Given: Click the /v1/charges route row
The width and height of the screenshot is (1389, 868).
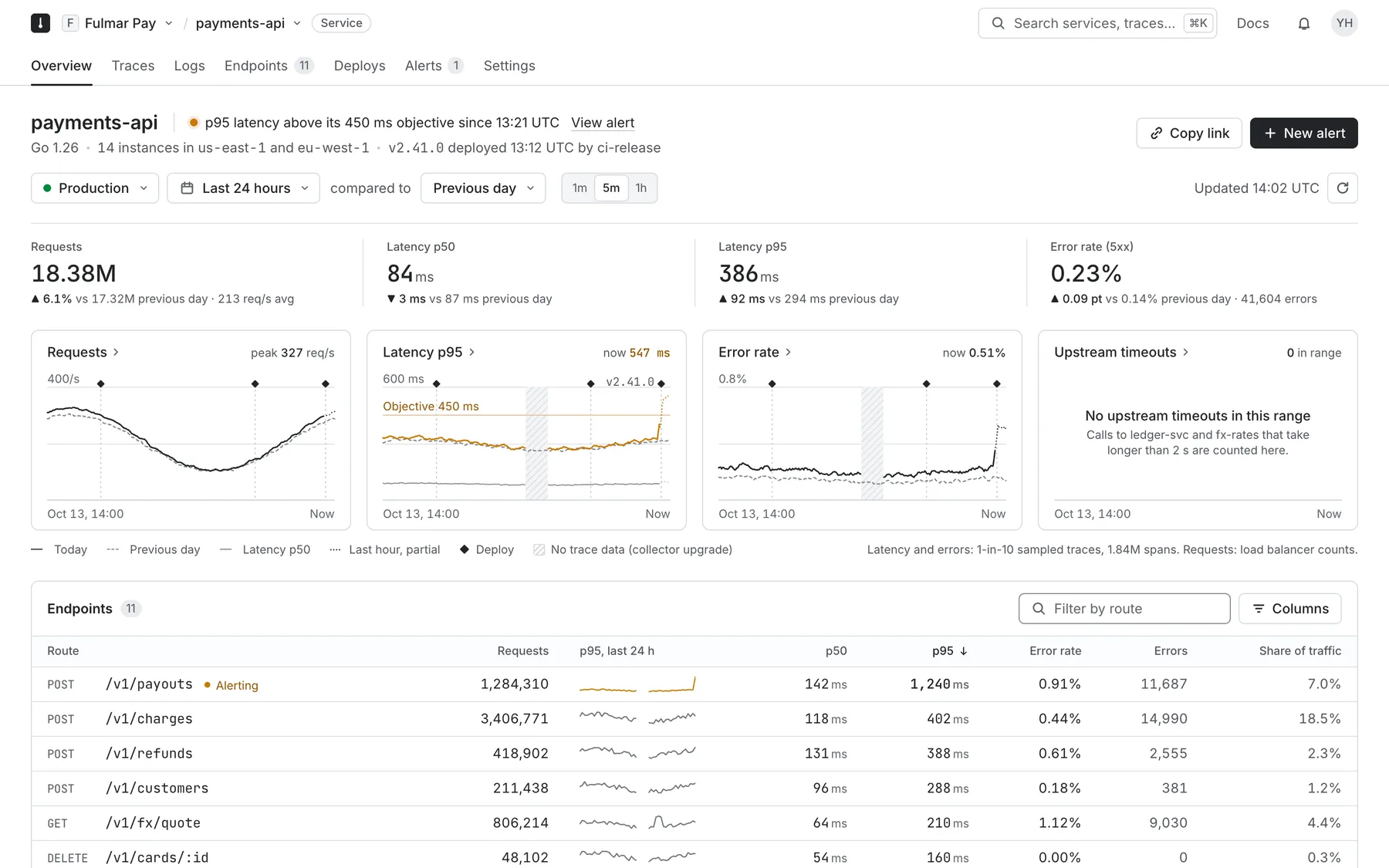Looking at the screenshot, I should [x=694, y=719].
